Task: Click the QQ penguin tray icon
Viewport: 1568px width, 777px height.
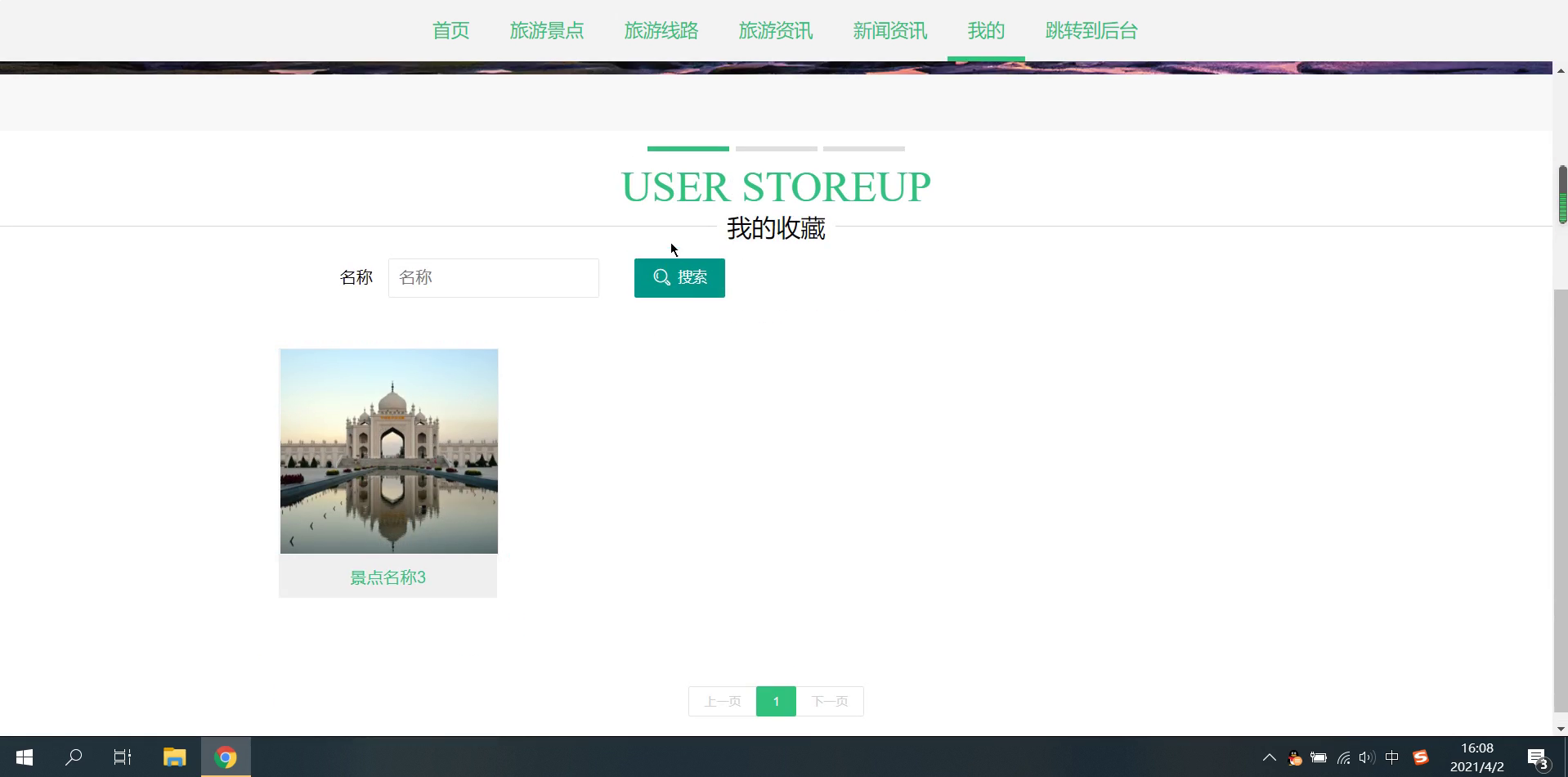Action: pyautogui.click(x=1294, y=758)
